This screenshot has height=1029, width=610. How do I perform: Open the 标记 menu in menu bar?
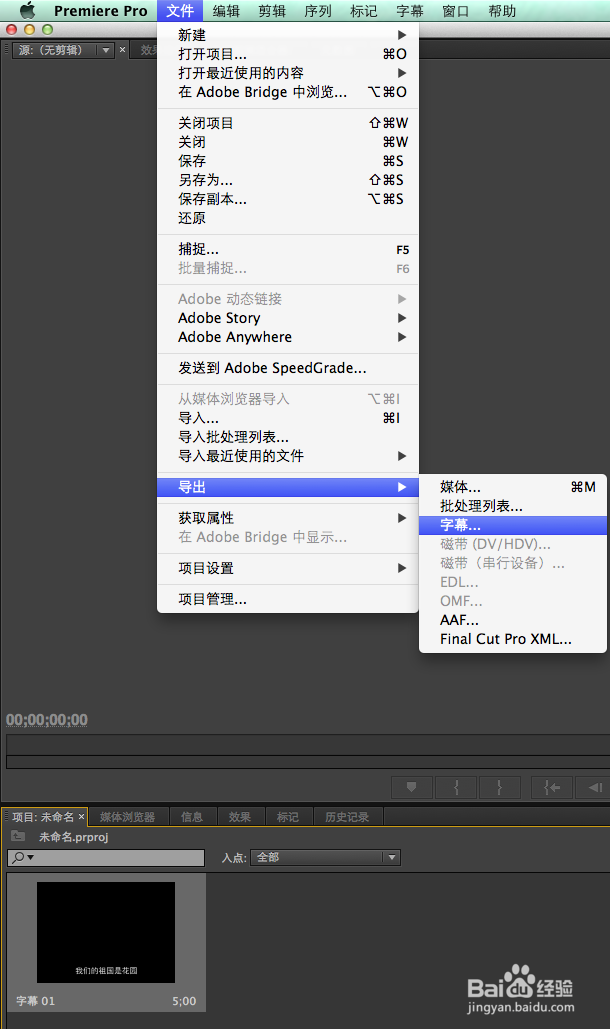tap(363, 10)
